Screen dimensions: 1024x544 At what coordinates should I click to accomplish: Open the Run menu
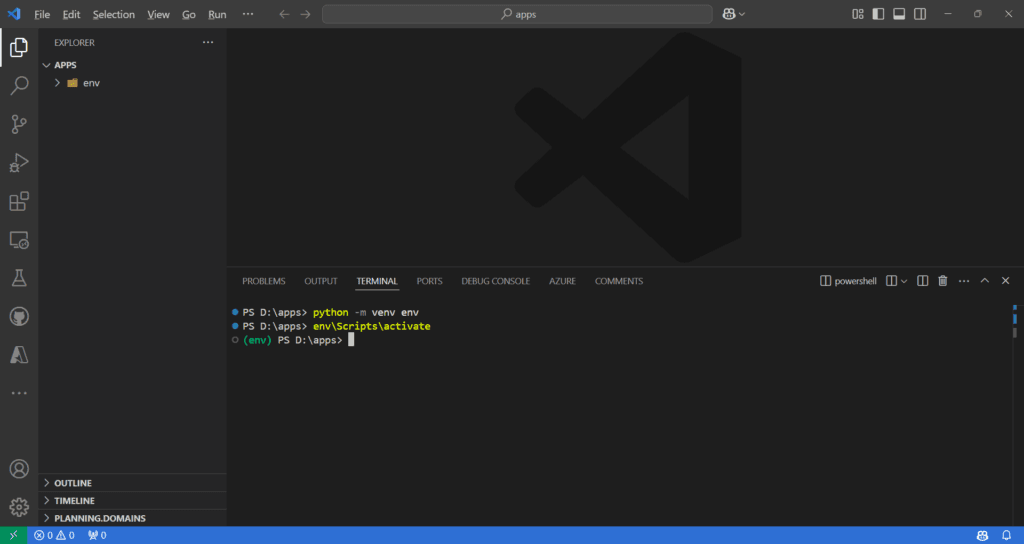tap(217, 14)
